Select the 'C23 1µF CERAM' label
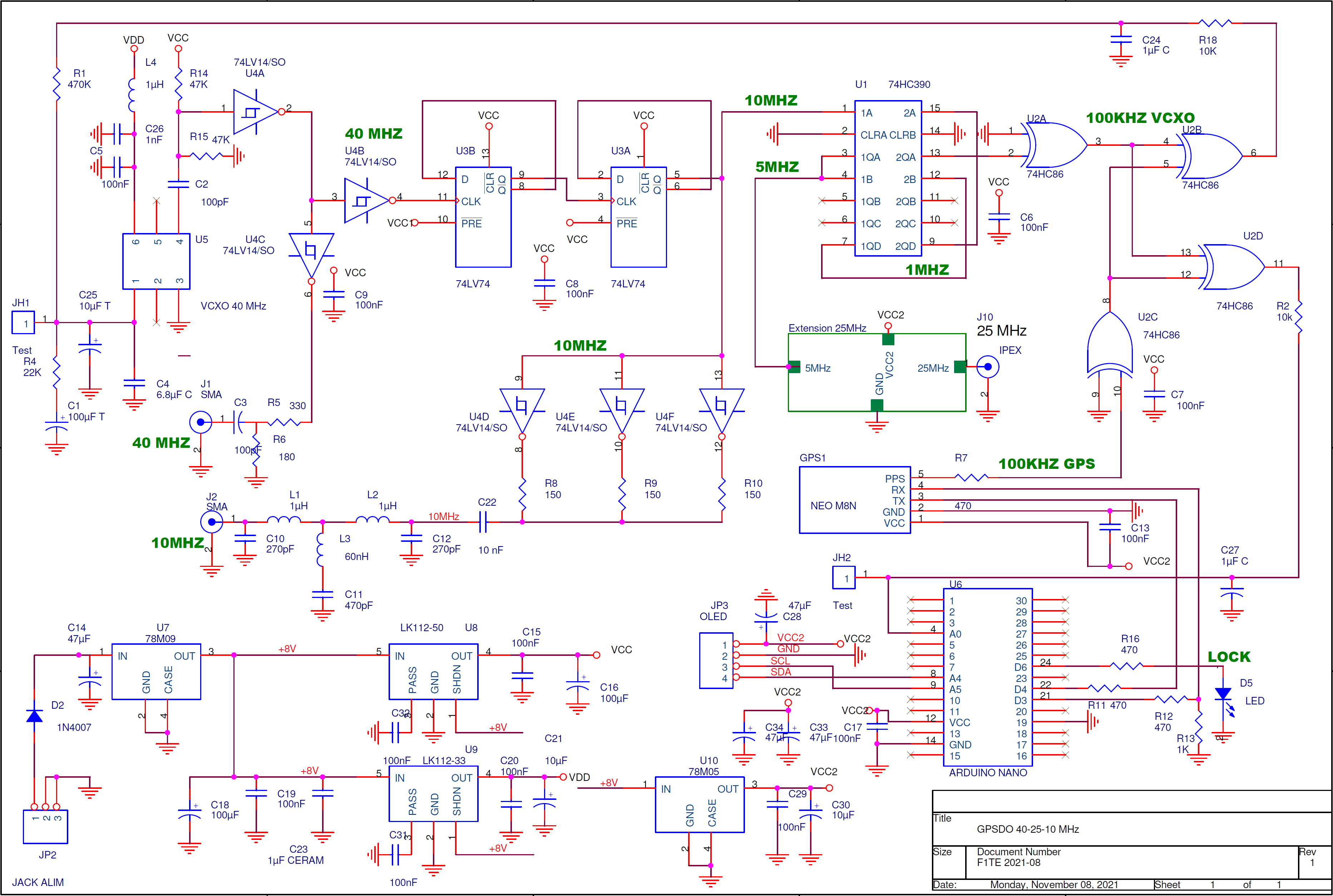The image size is (1333, 896). point(295,855)
